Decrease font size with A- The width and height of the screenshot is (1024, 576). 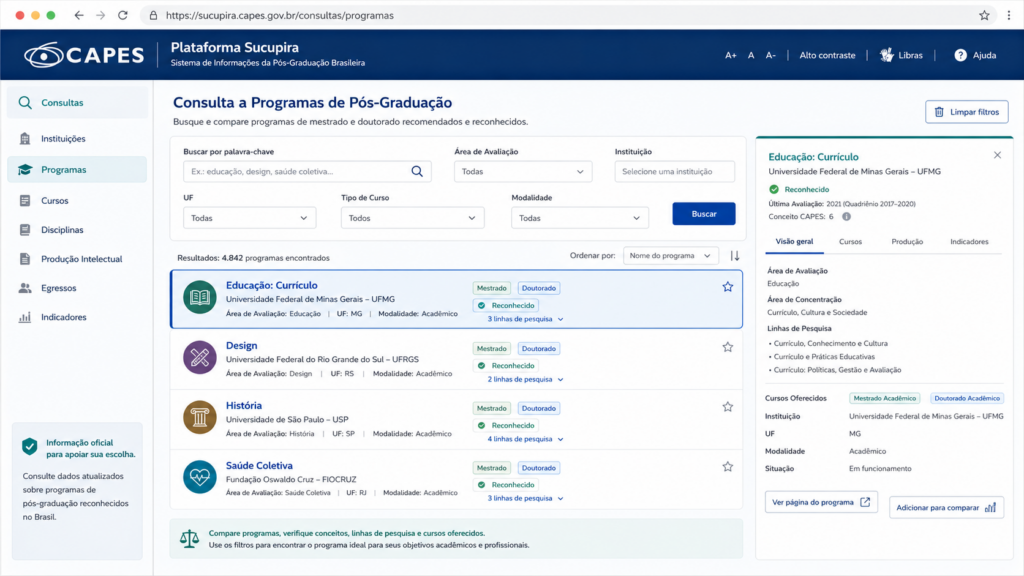point(771,56)
